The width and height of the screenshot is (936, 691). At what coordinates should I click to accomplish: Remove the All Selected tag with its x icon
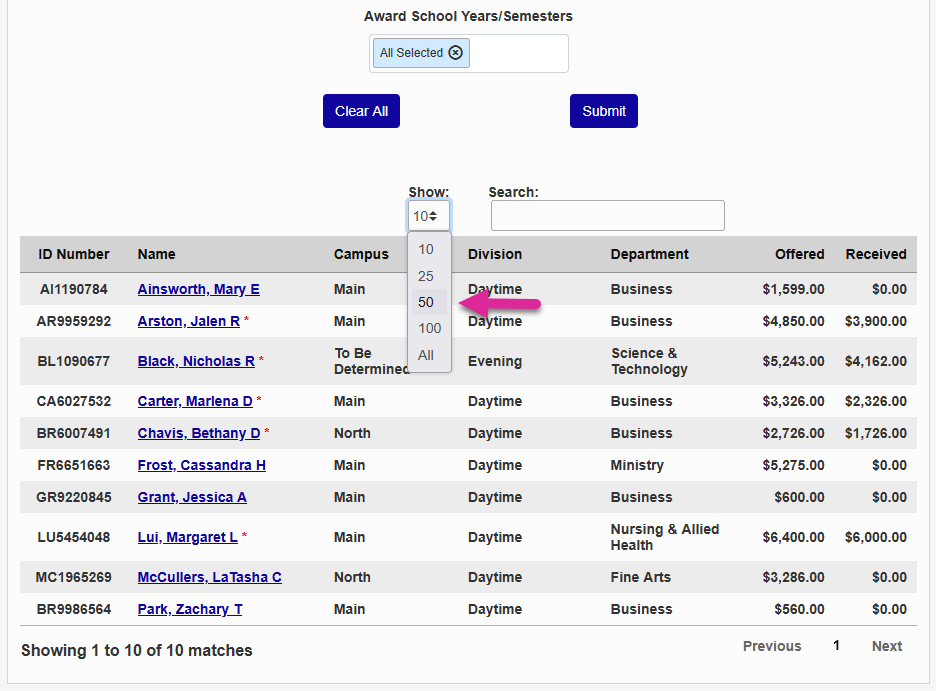(455, 53)
